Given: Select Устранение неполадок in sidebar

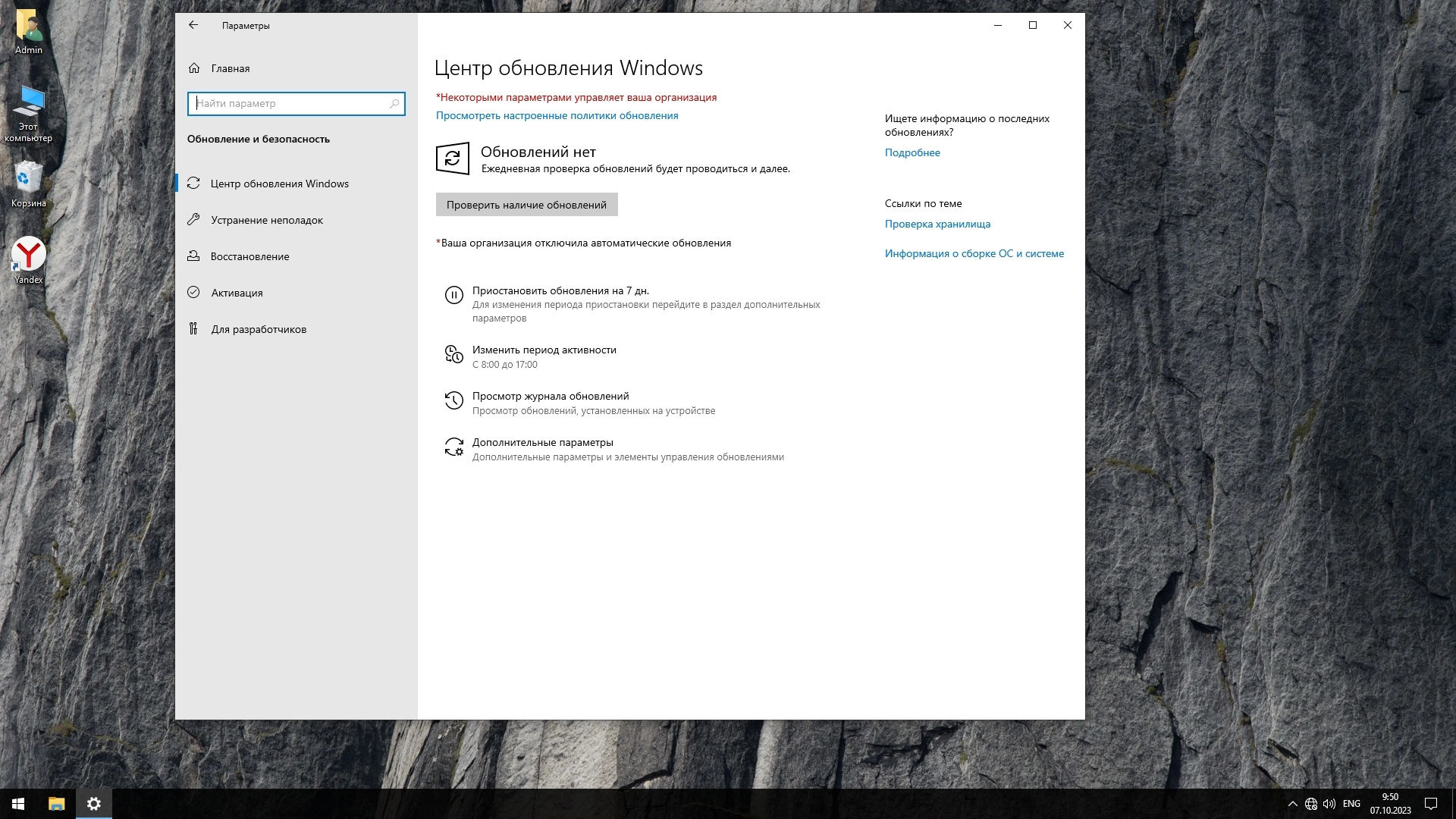Looking at the screenshot, I should point(267,220).
